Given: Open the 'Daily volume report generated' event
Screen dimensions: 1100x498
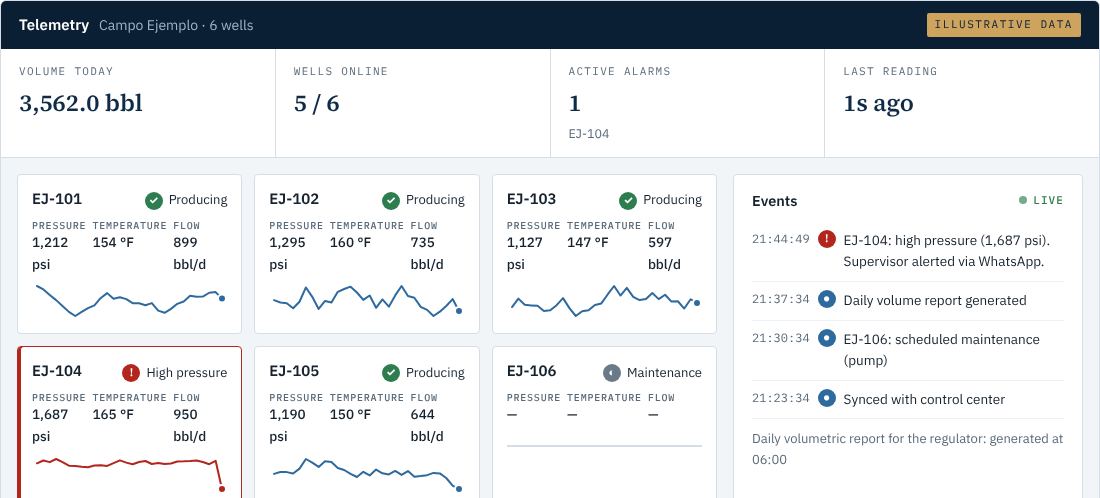Looking at the screenshot, I should [x=934, y=300].
